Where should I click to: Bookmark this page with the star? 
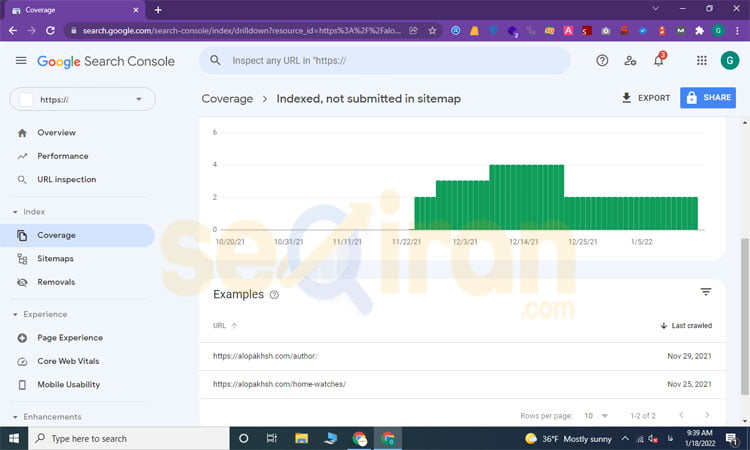(x=432, y=31)
